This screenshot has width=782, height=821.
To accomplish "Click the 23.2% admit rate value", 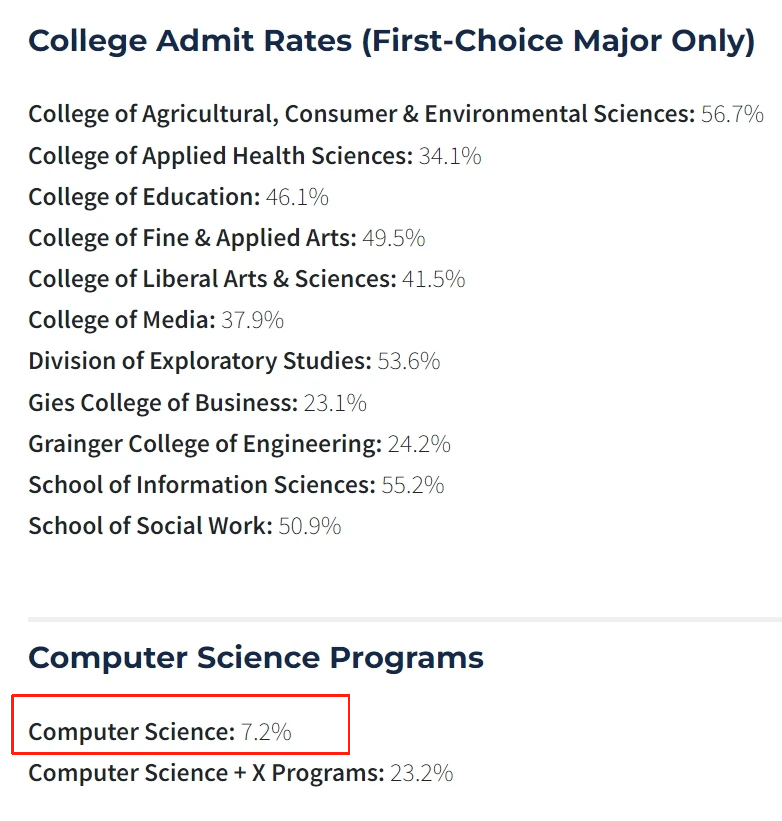I will tap(422, 773).
